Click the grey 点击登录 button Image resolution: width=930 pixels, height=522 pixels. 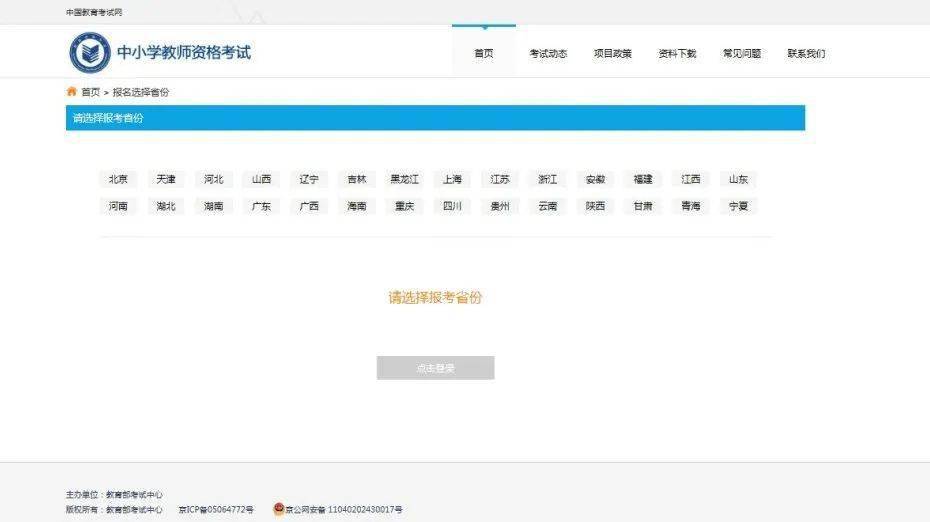(435, 368)
